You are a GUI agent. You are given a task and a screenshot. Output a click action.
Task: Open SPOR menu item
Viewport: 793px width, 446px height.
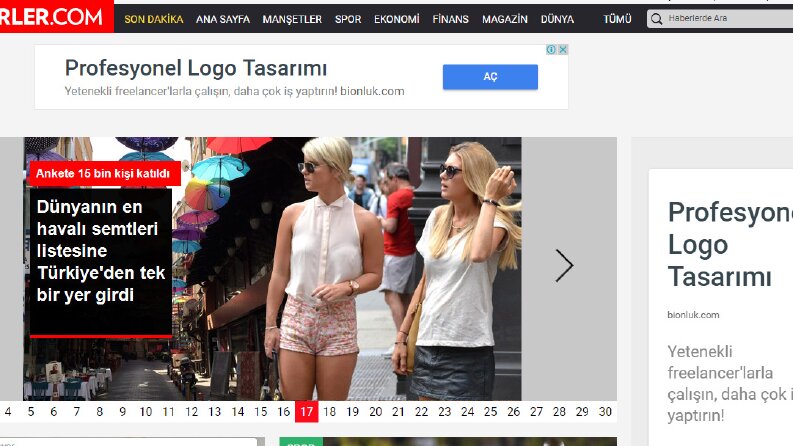click(x=348, y=19)
